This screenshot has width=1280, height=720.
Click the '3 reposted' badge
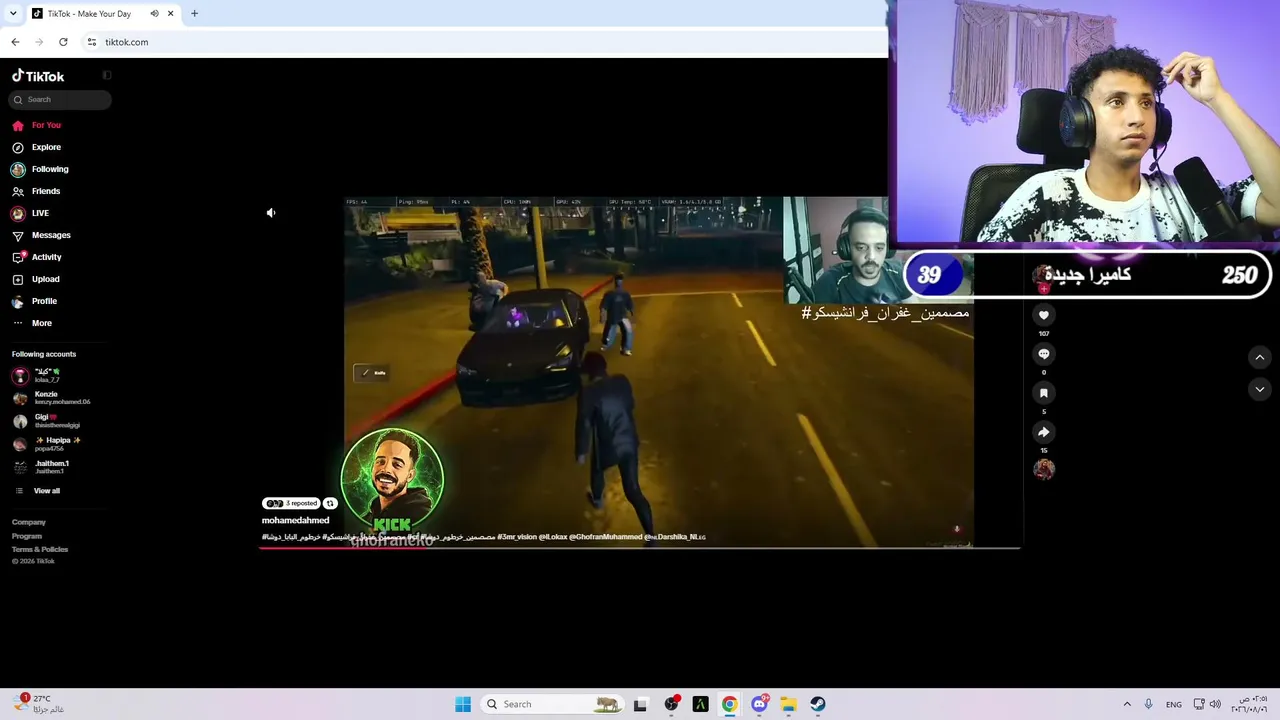291,503
